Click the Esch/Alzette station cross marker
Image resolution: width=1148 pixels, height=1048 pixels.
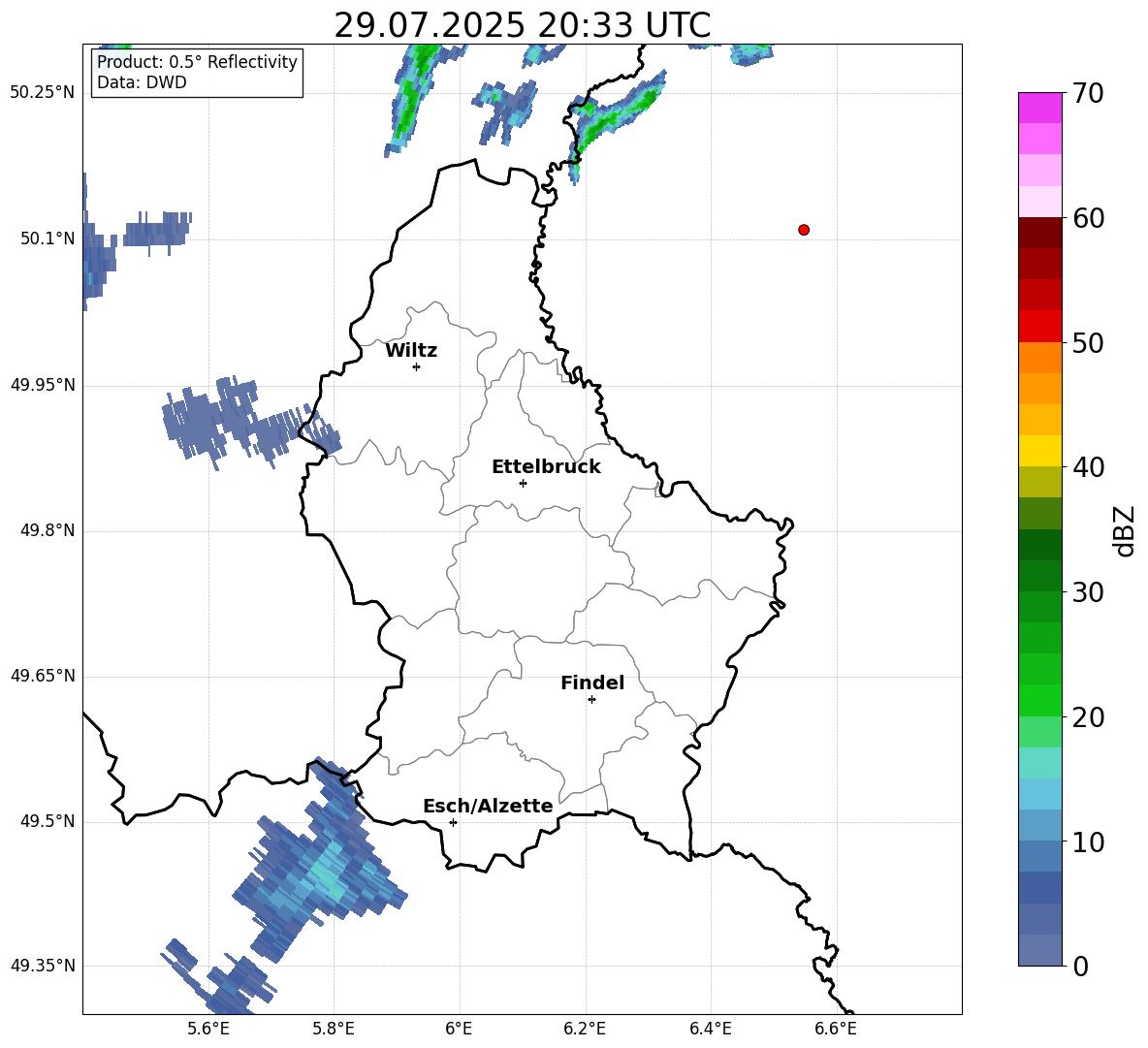(x=453, y=822)
